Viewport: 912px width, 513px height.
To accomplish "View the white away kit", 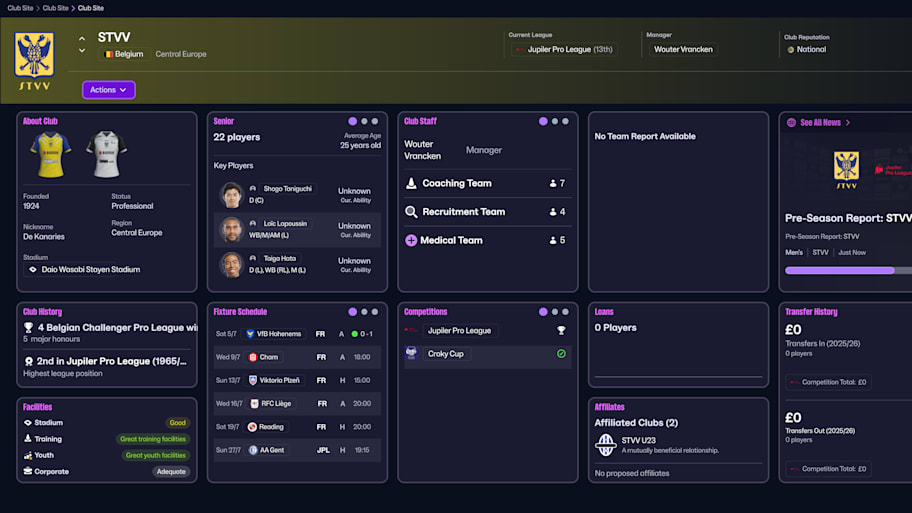I will click(106, 154).
